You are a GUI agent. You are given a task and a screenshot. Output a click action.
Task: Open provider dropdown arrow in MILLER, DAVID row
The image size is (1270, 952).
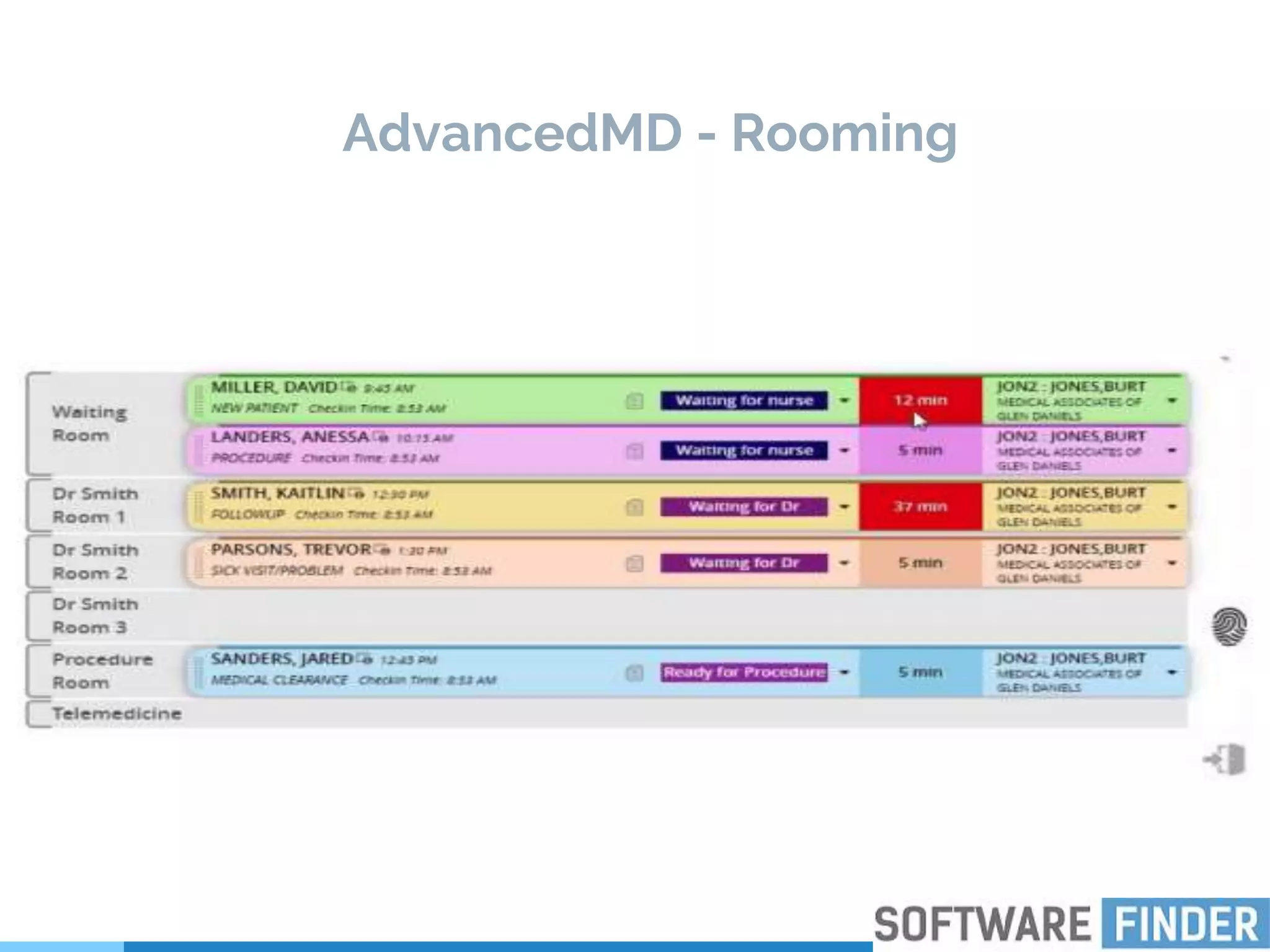(1172, 400)
